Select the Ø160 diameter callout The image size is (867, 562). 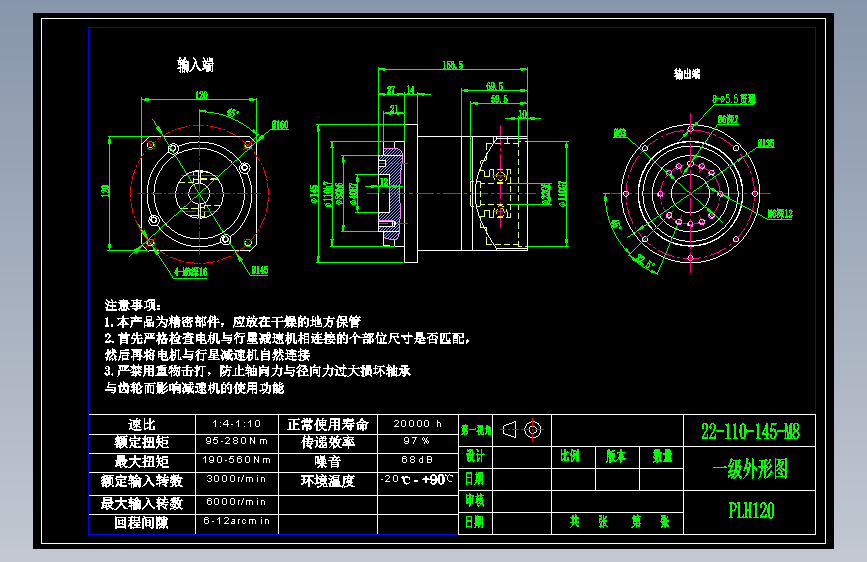point(280,124)
